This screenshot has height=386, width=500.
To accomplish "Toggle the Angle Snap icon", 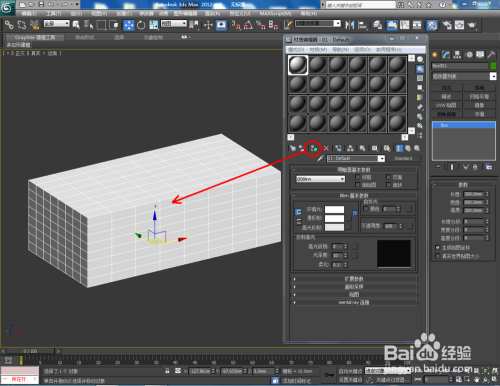I will (248, 25).
